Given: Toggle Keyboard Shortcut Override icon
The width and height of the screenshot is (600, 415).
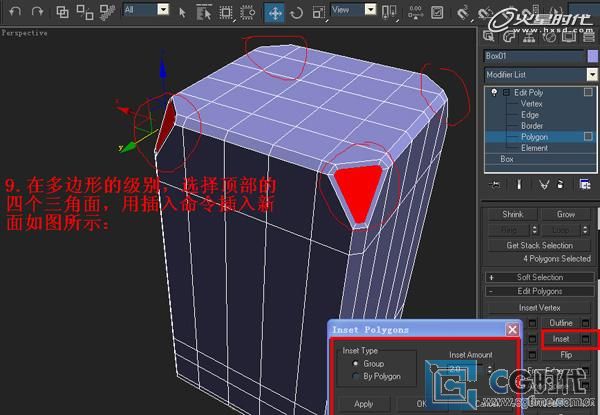Looking at the screenshot, I should click(x=437, y=13).
